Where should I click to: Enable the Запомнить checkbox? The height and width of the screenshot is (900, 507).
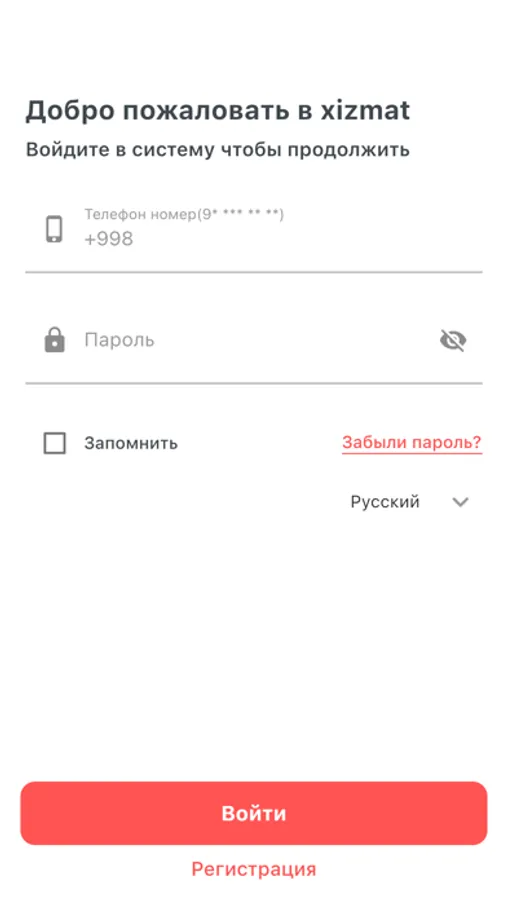55,444
